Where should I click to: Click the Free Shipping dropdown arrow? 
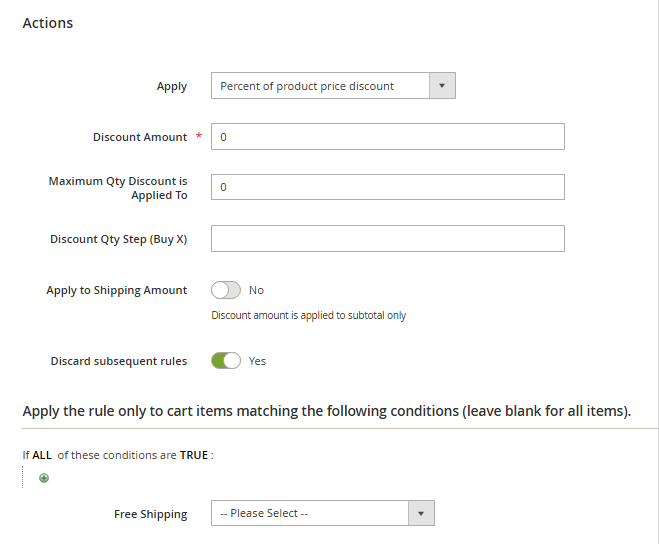click(421, 513)
